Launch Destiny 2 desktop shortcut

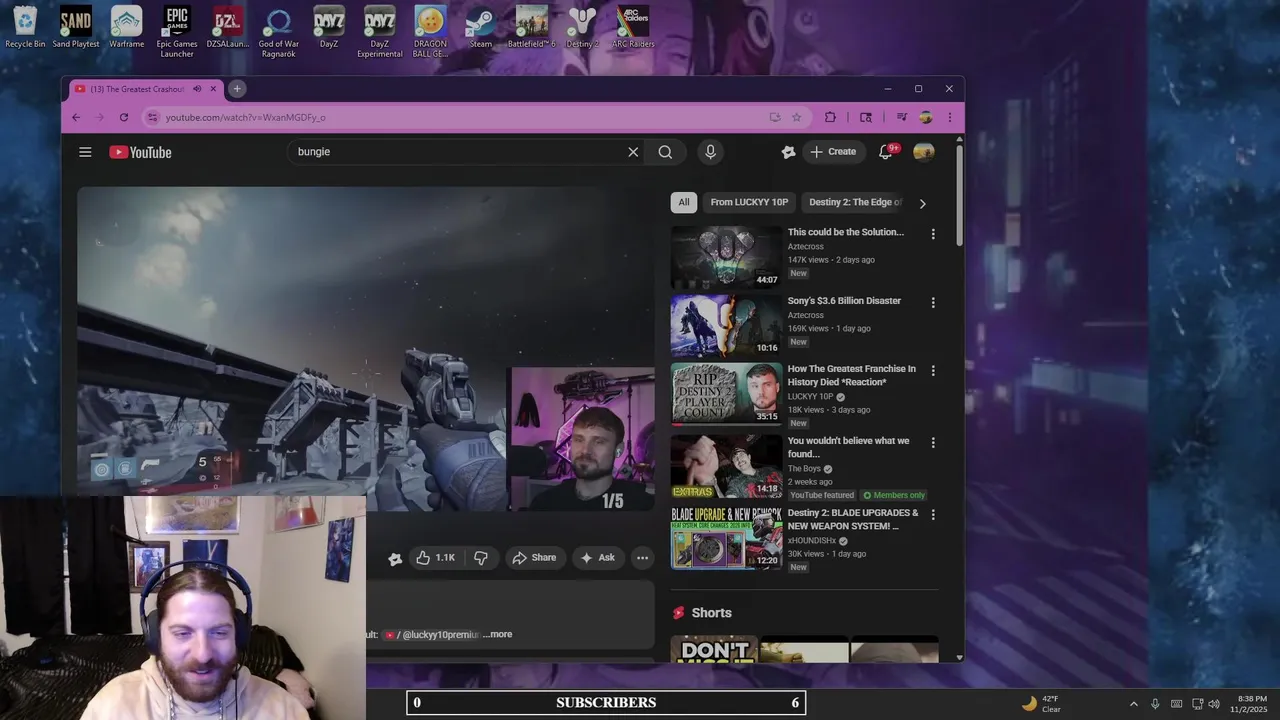click(582, 28)
